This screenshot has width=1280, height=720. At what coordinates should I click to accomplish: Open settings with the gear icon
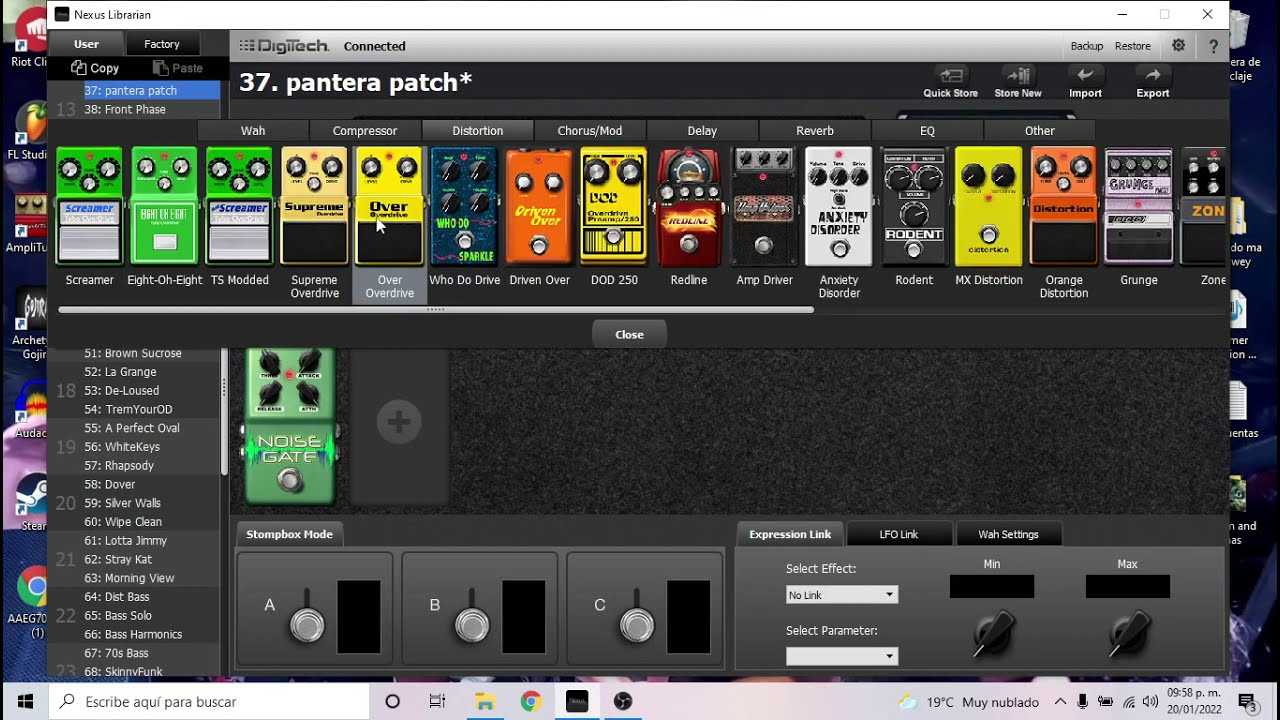pyautogui.click(x=1179, y=45)
